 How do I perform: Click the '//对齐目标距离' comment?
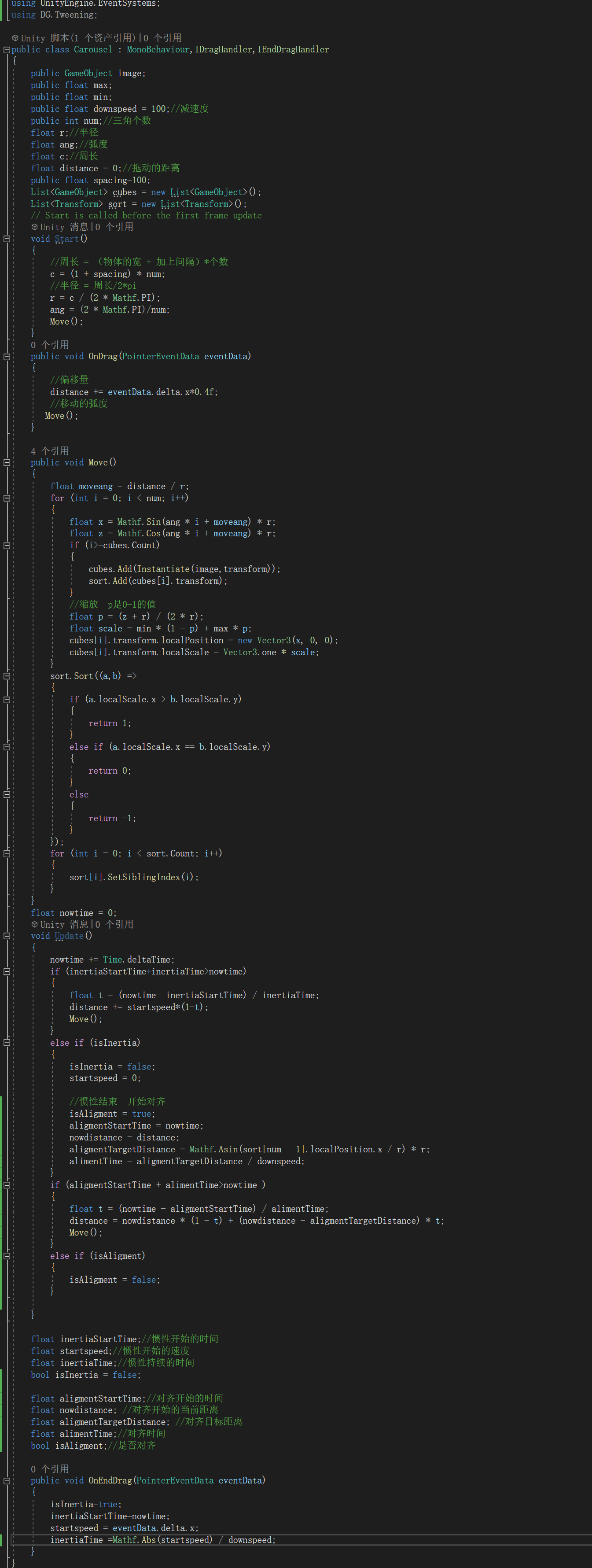209,1422
